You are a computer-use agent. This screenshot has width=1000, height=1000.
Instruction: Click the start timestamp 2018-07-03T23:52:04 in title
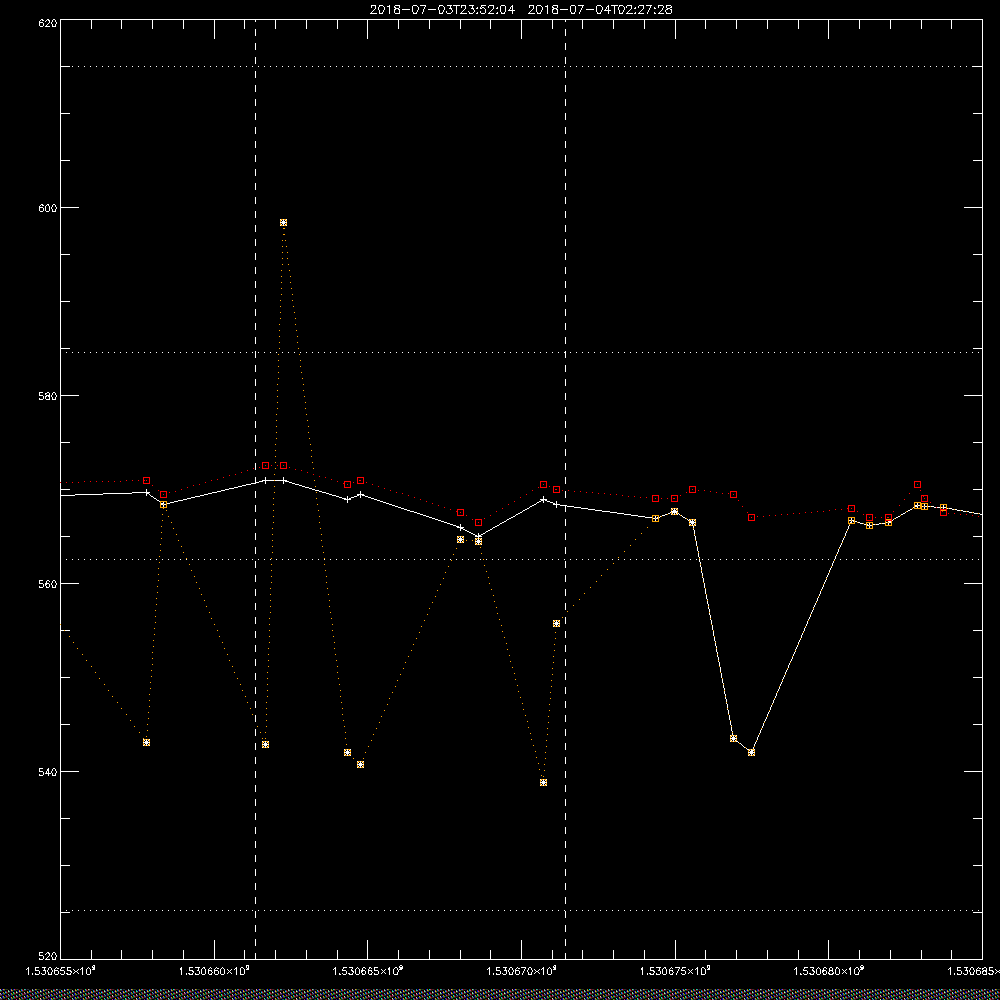click(442, 10)
